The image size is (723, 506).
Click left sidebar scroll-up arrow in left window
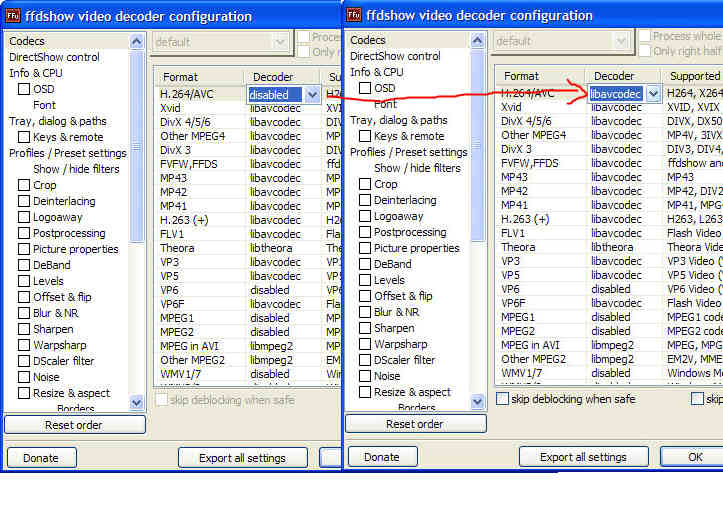[x=136, y=42]
